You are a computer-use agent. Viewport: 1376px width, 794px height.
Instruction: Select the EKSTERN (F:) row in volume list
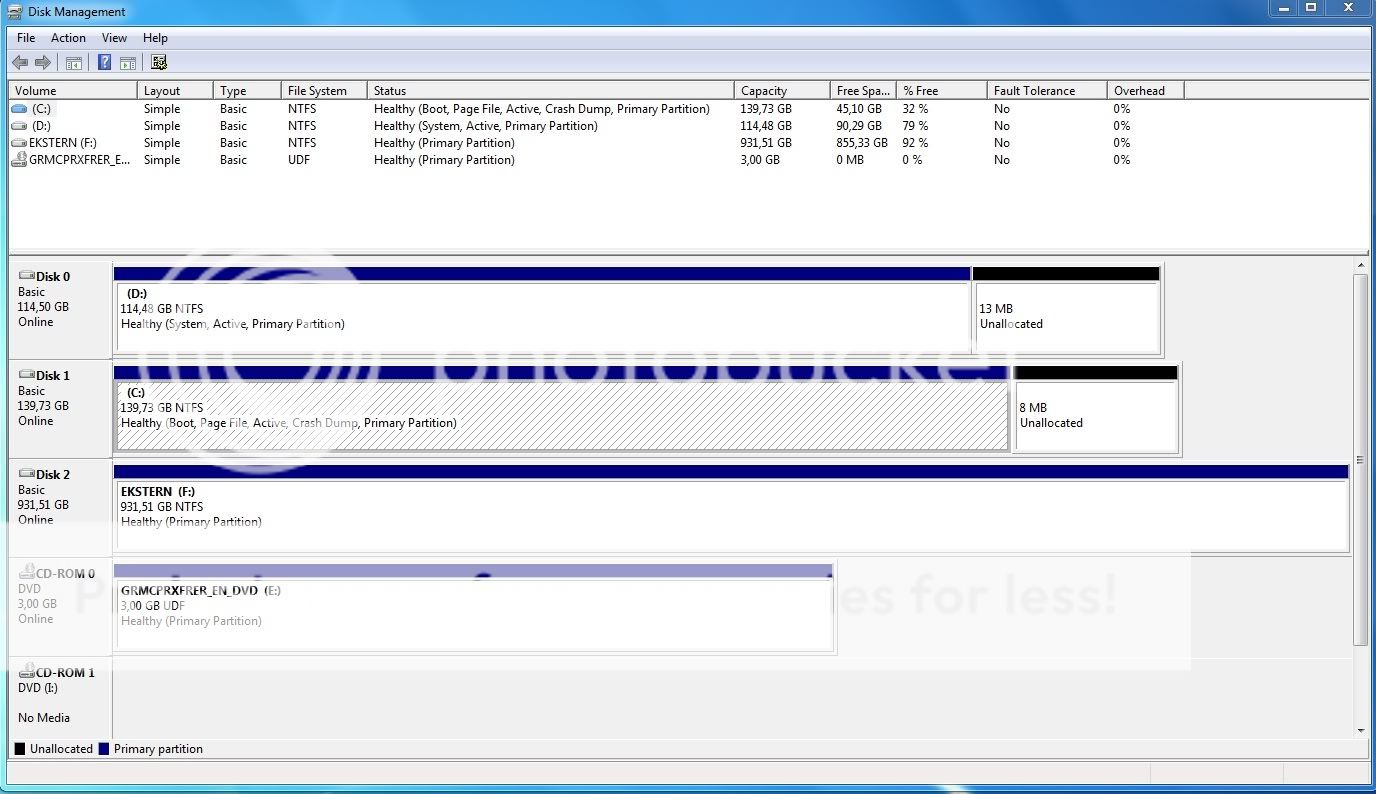[x=62, y=143]
